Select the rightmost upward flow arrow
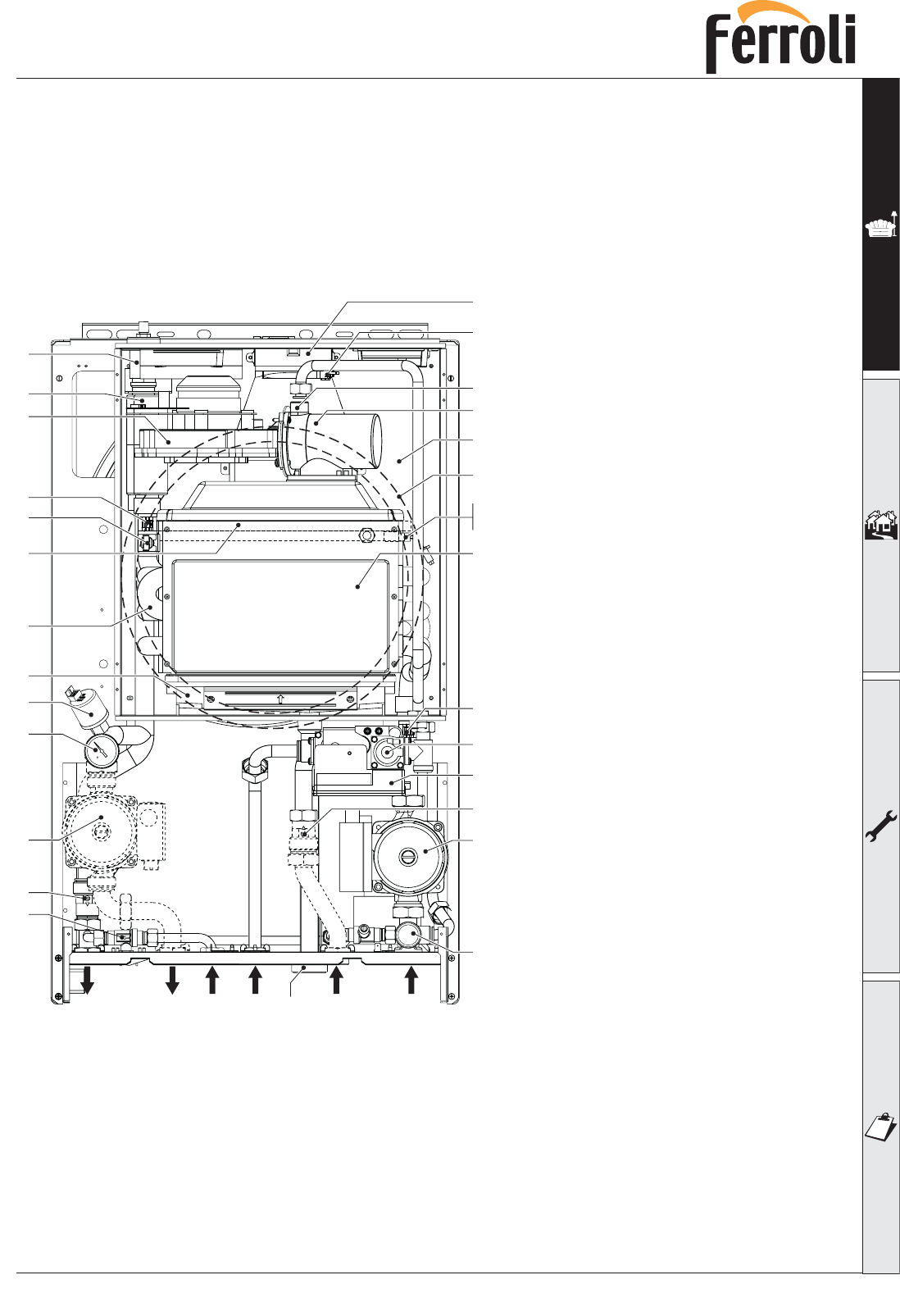The width and height of the screenshot is (900, 1316). [411, 980]
